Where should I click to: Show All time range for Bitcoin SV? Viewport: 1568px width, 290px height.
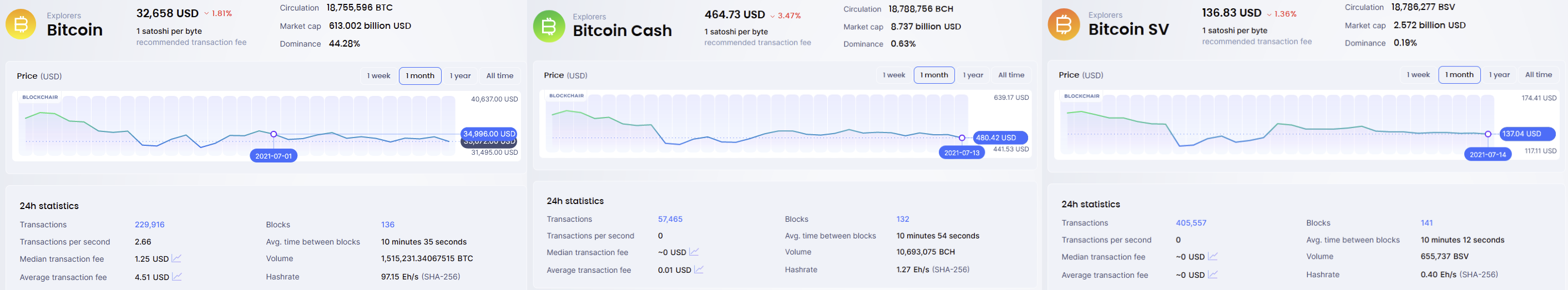tap(1538, 75)
